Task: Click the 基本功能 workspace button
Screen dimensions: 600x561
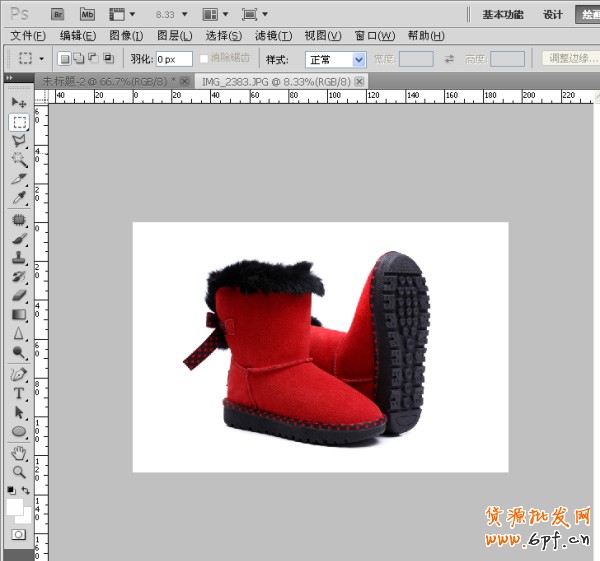Action: click(x=502, y=15)
